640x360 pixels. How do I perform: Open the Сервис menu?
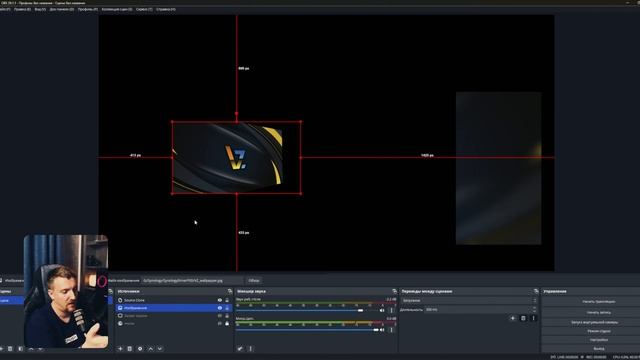144,9
